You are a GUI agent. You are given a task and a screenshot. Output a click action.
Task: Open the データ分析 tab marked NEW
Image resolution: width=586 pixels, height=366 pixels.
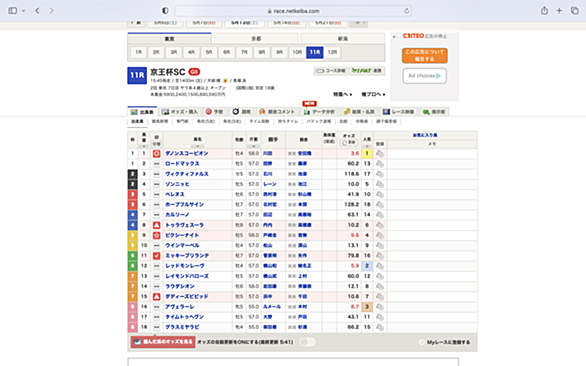319,112
